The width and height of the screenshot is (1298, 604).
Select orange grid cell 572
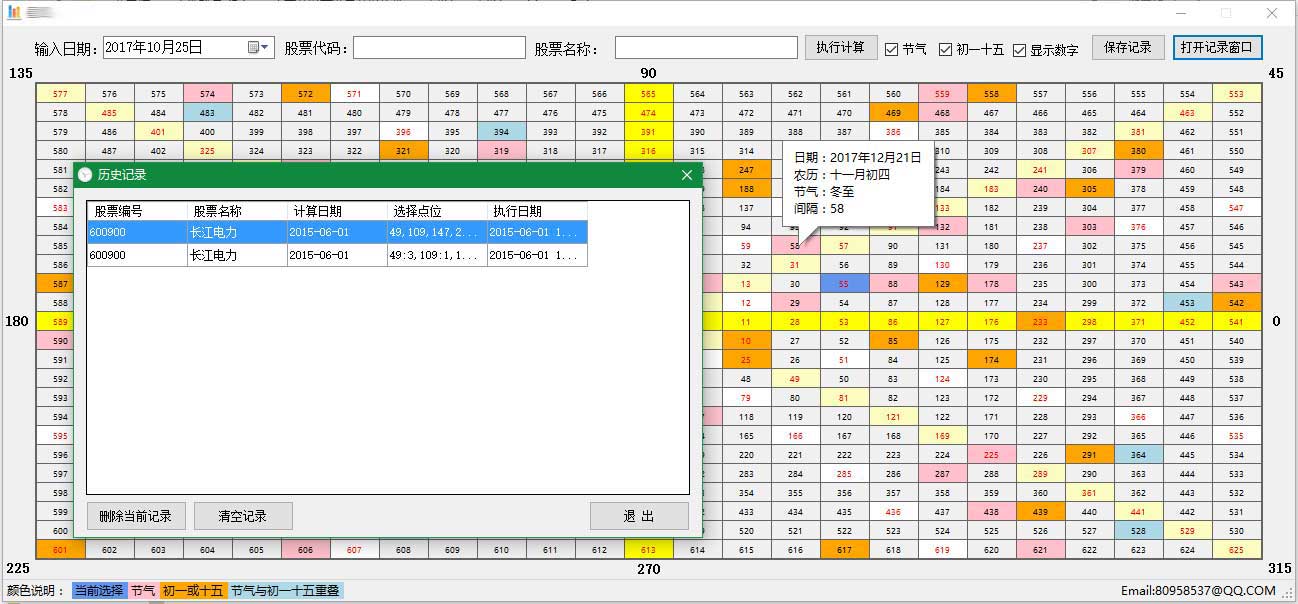coord(305,94)
